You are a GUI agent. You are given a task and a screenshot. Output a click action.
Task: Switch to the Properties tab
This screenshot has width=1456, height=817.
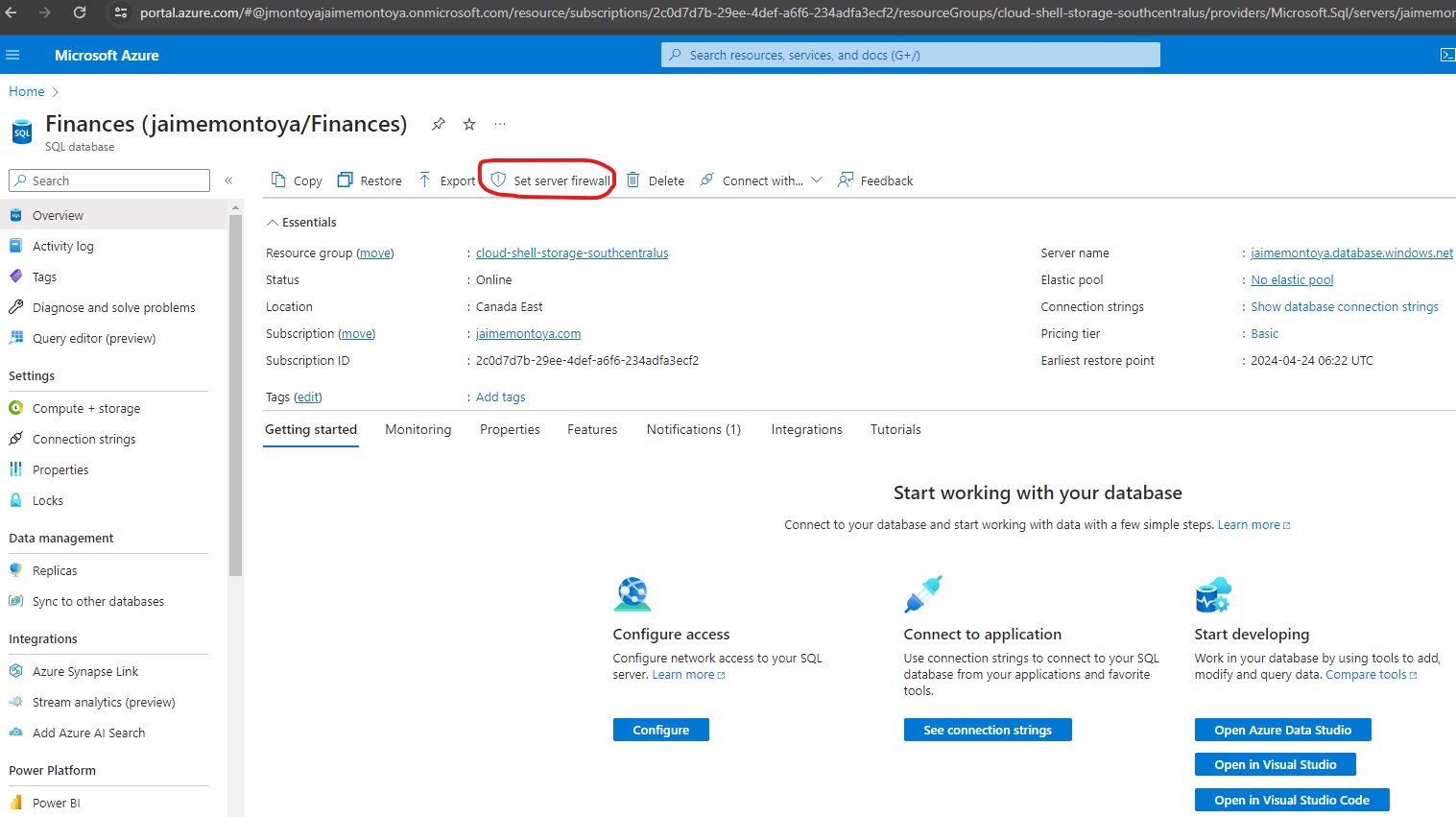click(x=510, y=429)
